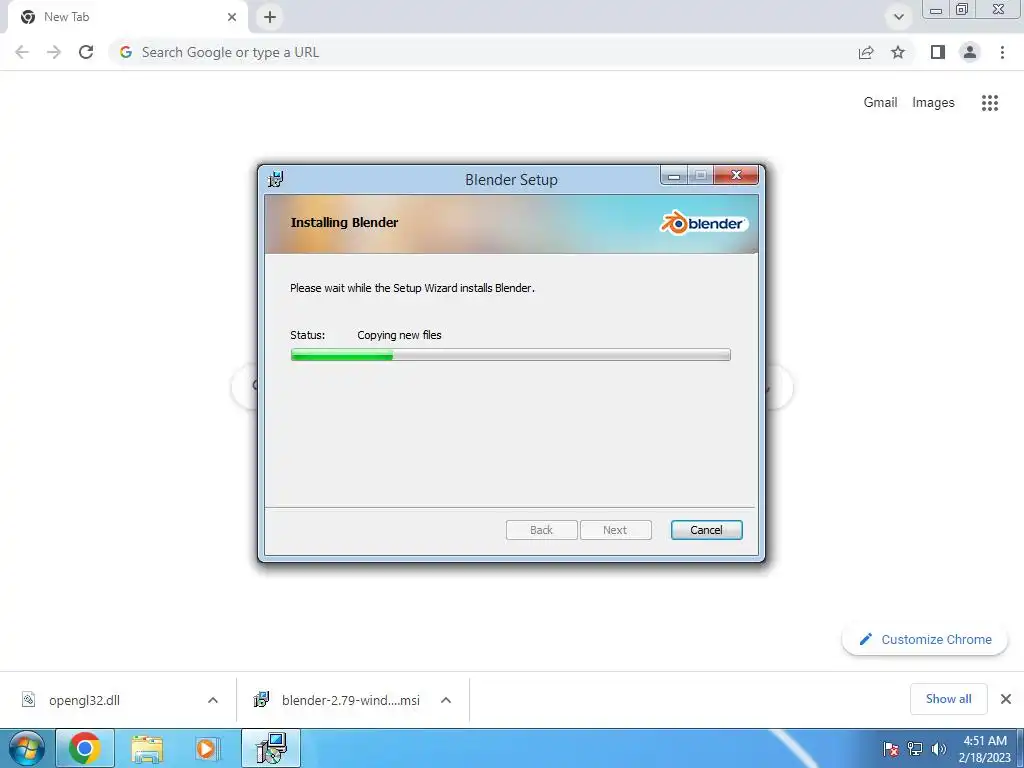Click the network icon in system tray
Image resolution: width=1024 pixels, height=768 pixels.
click(x=915, y=749)
